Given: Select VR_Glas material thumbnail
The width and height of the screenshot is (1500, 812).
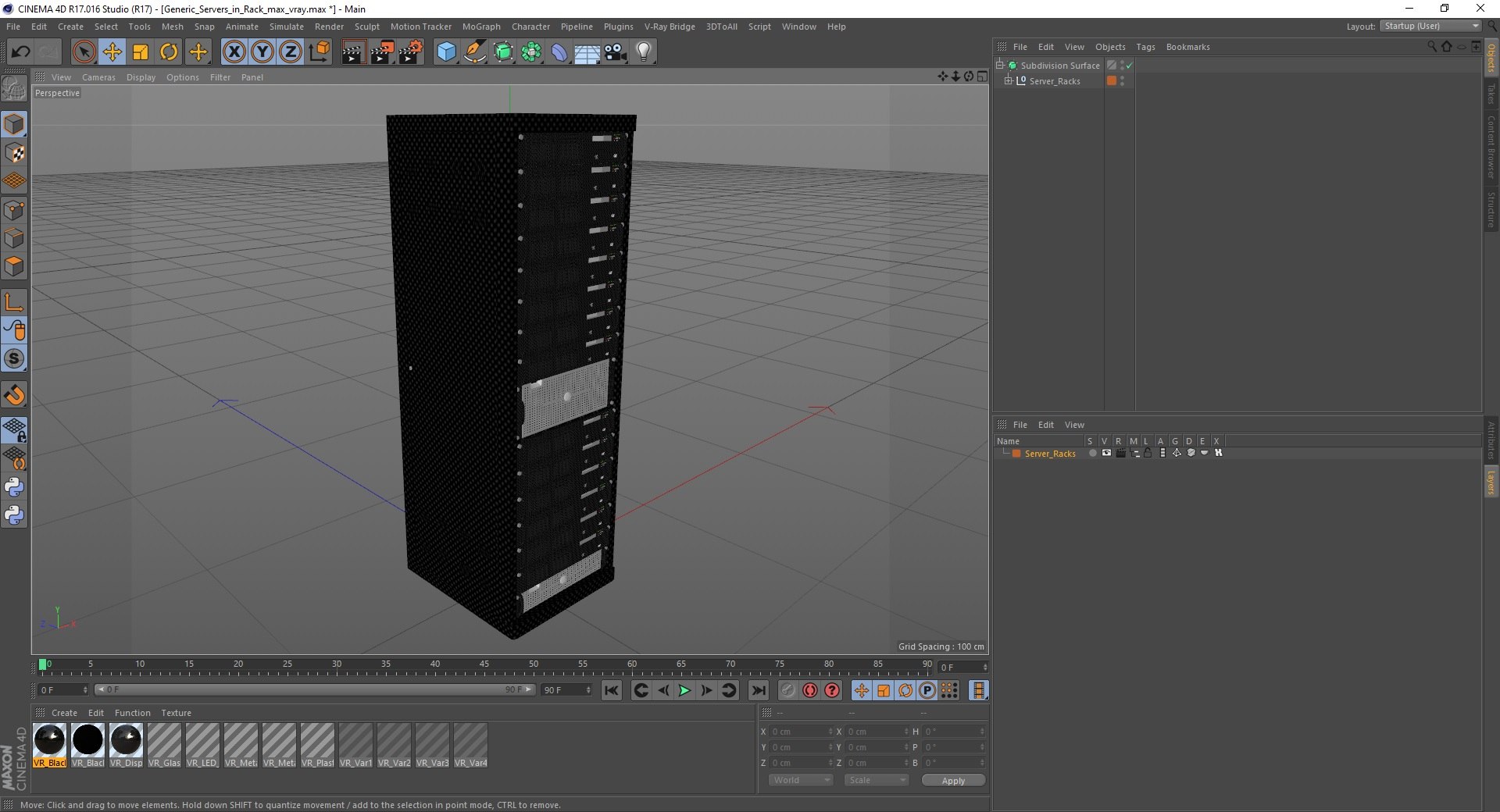Looking at the screenshot, I should click(x=164, y=745).
